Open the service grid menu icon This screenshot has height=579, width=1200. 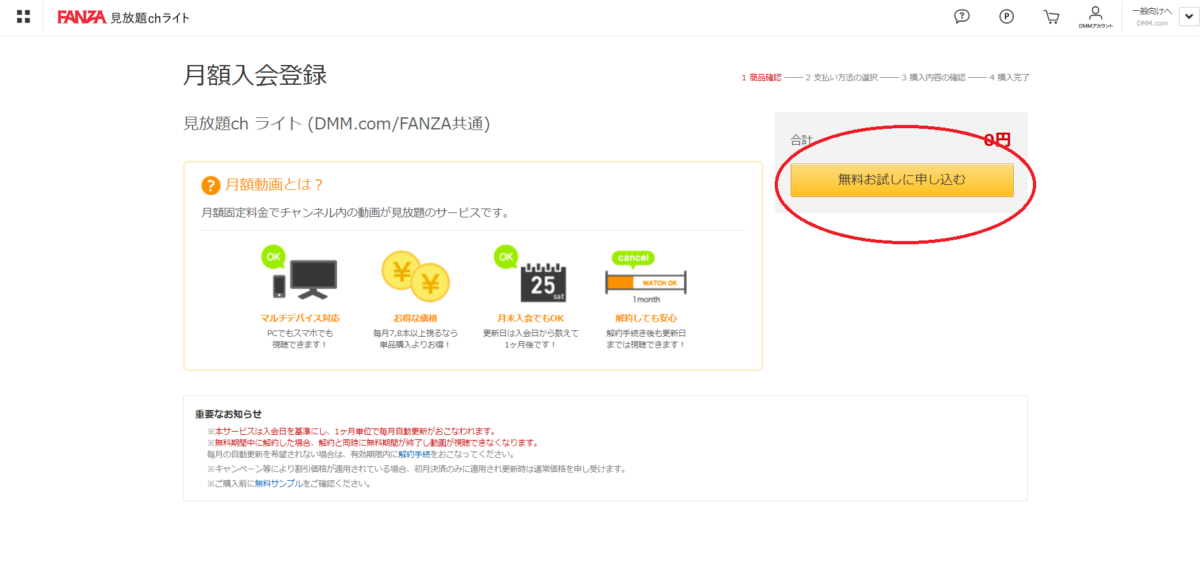[23, 17]
